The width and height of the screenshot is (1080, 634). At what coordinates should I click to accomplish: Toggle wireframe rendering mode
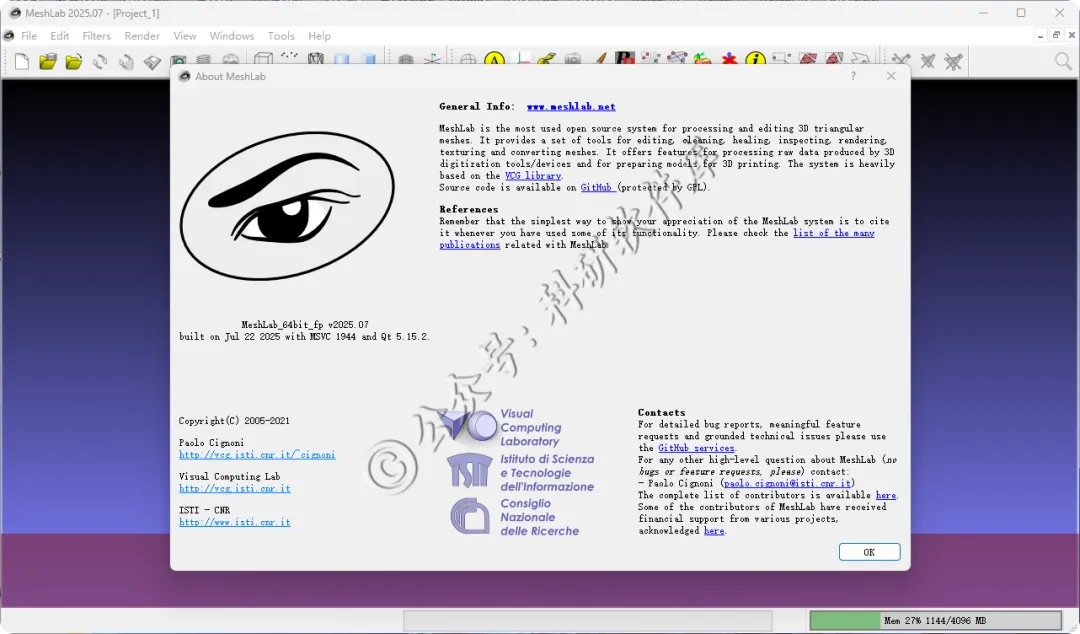[x=316, y=59]
